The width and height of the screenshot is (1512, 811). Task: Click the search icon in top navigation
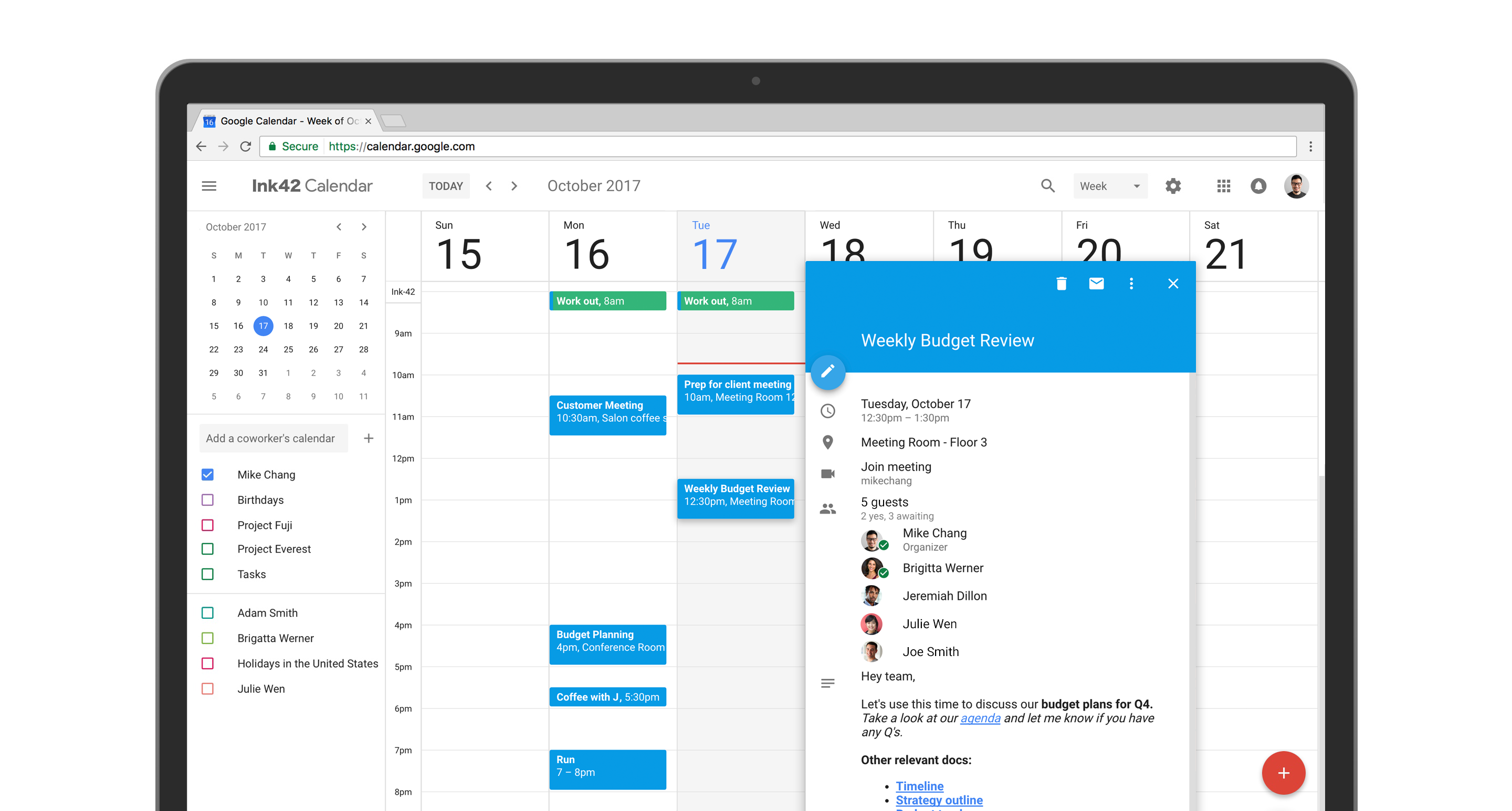point(1048,186)
